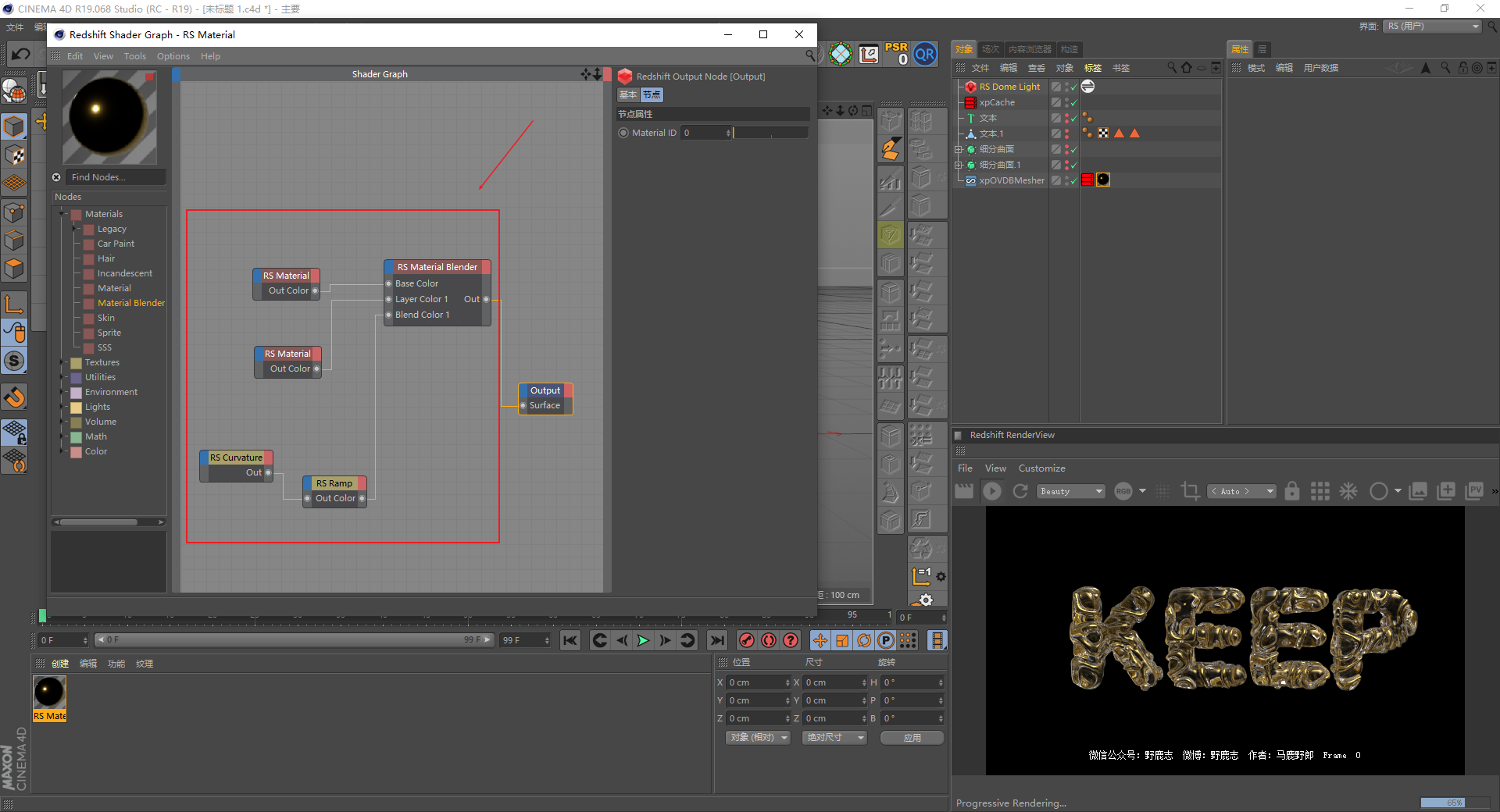Switch to the 节点 tab
The image size is (1500, 812).
click(652, 94)
